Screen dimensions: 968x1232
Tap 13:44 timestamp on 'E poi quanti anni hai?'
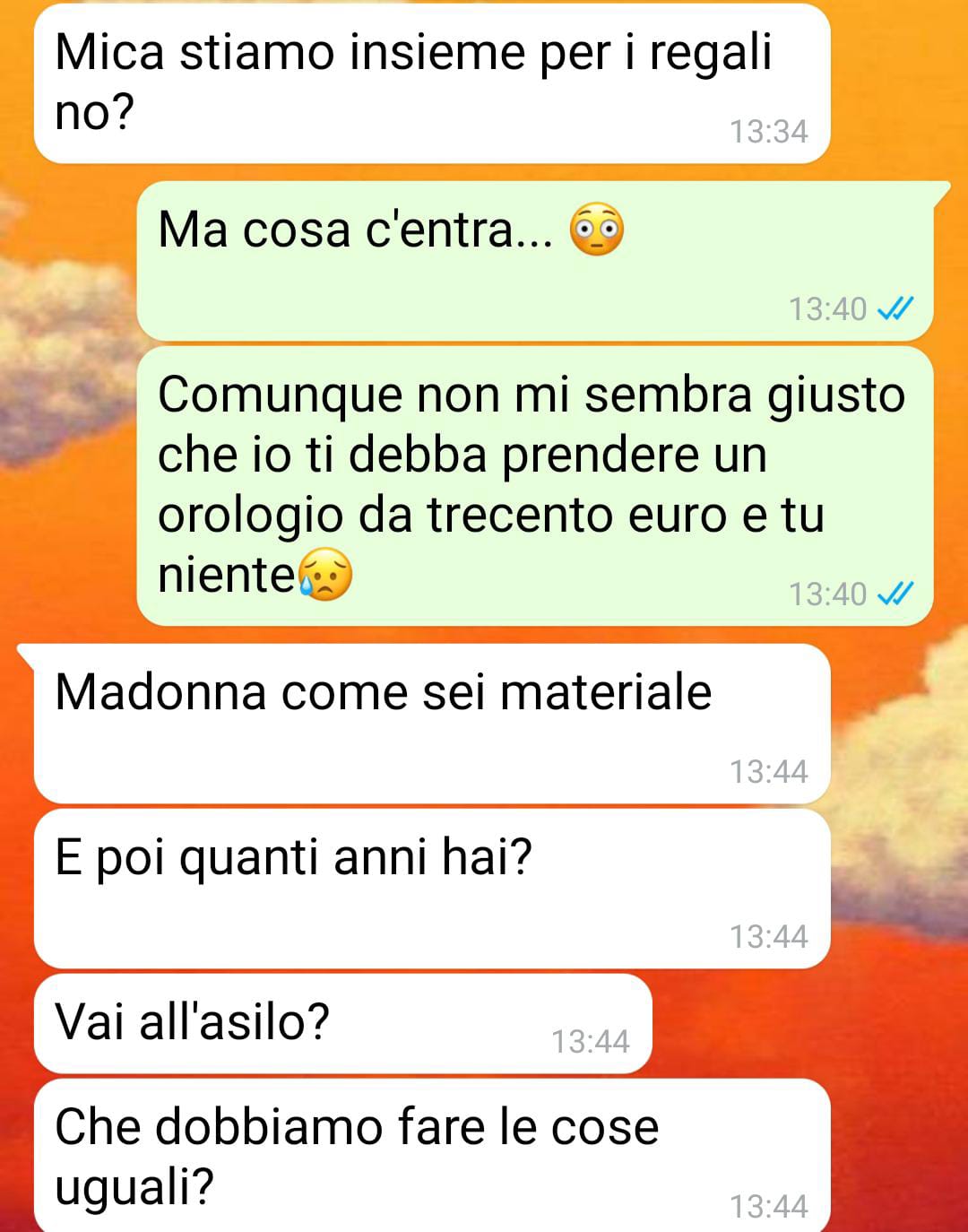(769, 936)
